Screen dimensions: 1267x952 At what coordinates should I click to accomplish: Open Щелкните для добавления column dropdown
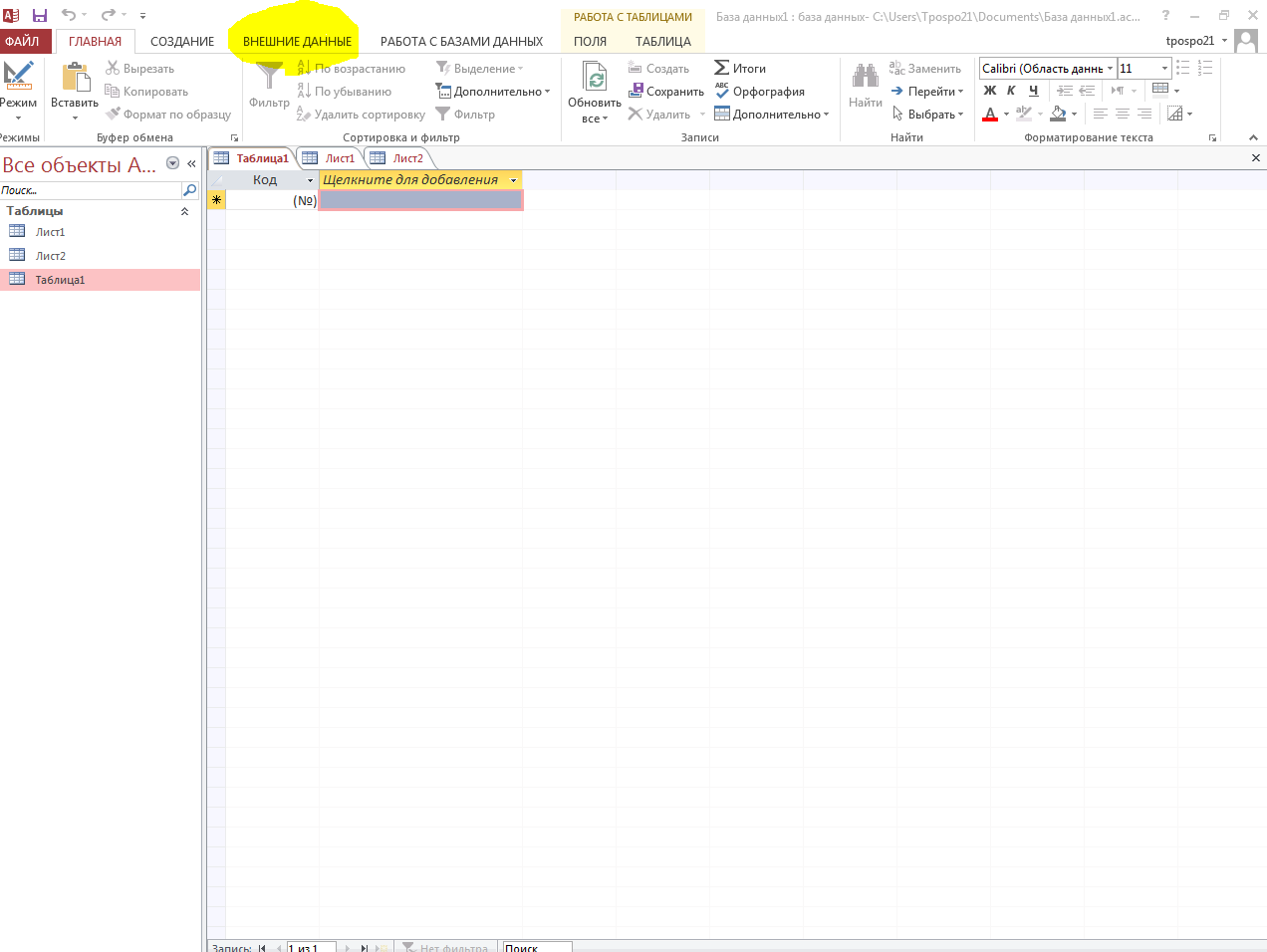514,180
